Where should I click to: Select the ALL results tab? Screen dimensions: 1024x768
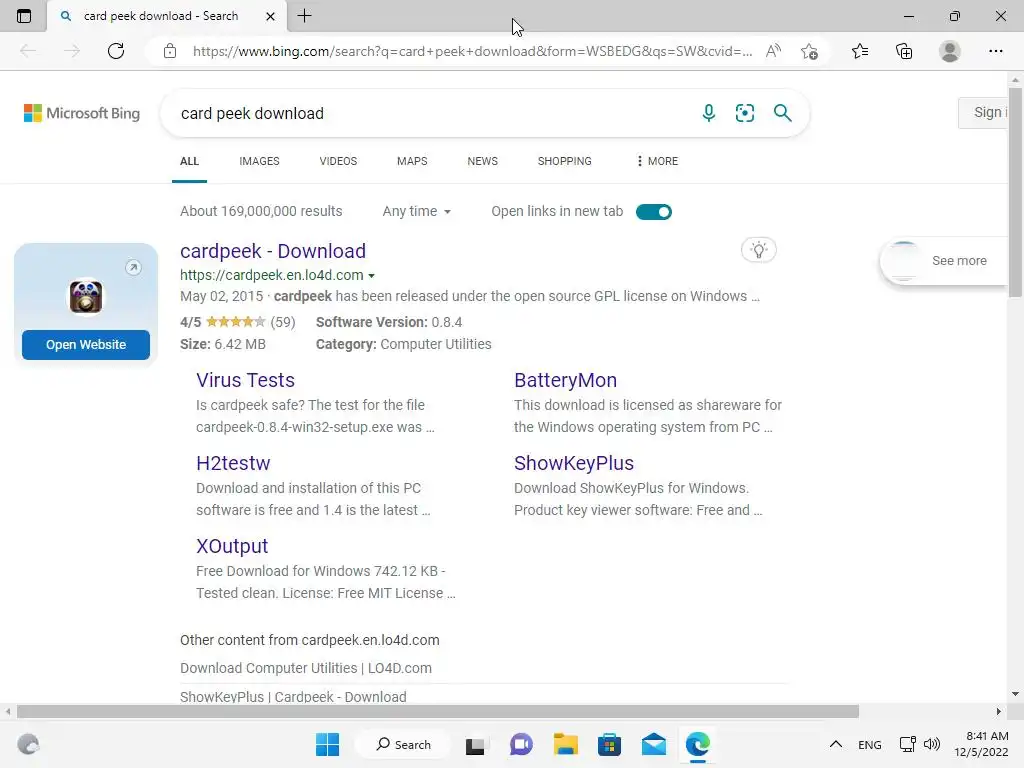[189, 161]
